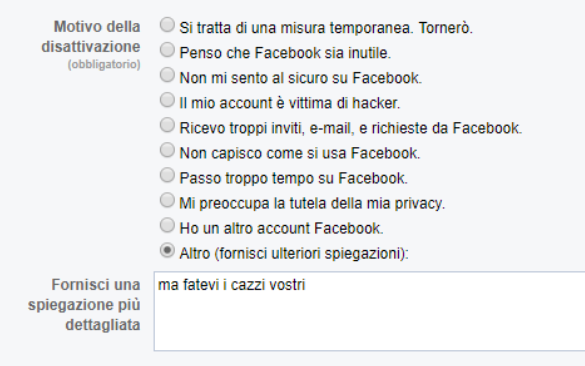Image resolution: width=585 pixels, height=366 pixels.
Task: Select 'Non mi sento al sicuro' radio button
Action: coord(167,75)
